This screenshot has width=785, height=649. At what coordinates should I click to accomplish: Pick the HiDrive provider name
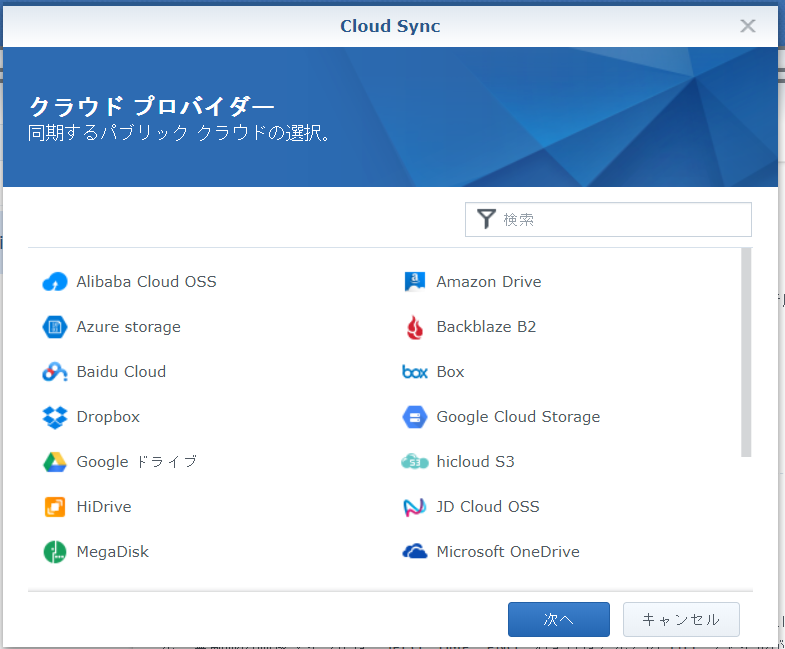click(104, 507)
